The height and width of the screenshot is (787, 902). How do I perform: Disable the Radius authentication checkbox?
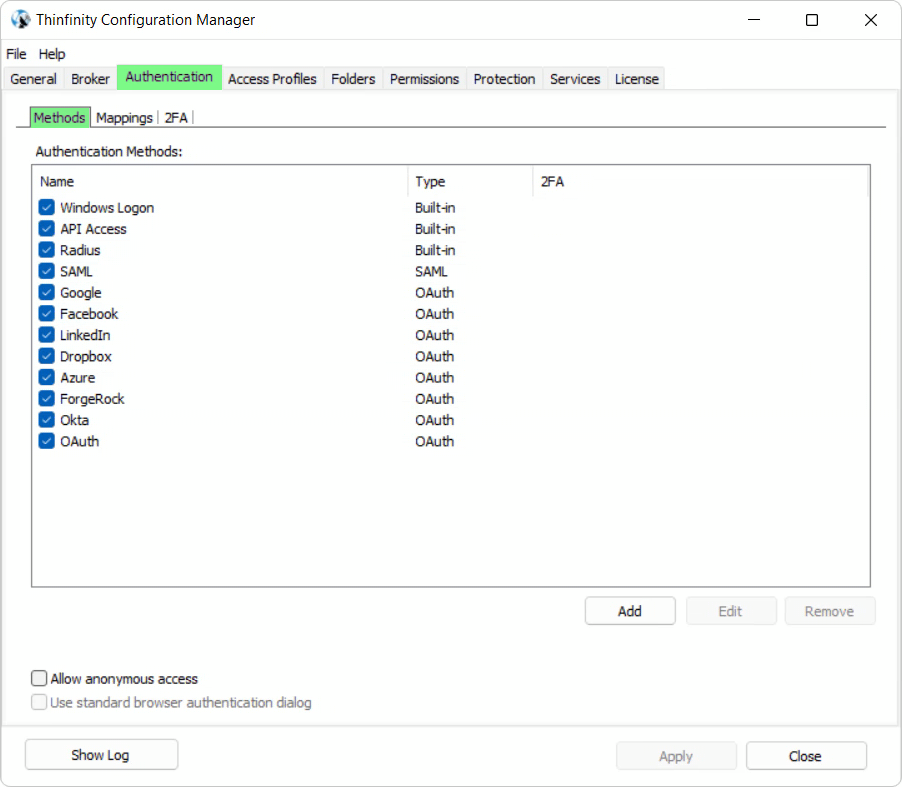click(47, 250)
